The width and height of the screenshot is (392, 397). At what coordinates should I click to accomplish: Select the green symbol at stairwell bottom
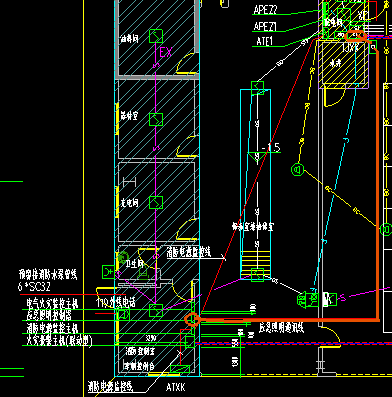pyautogui.click(x=257, y=275)
